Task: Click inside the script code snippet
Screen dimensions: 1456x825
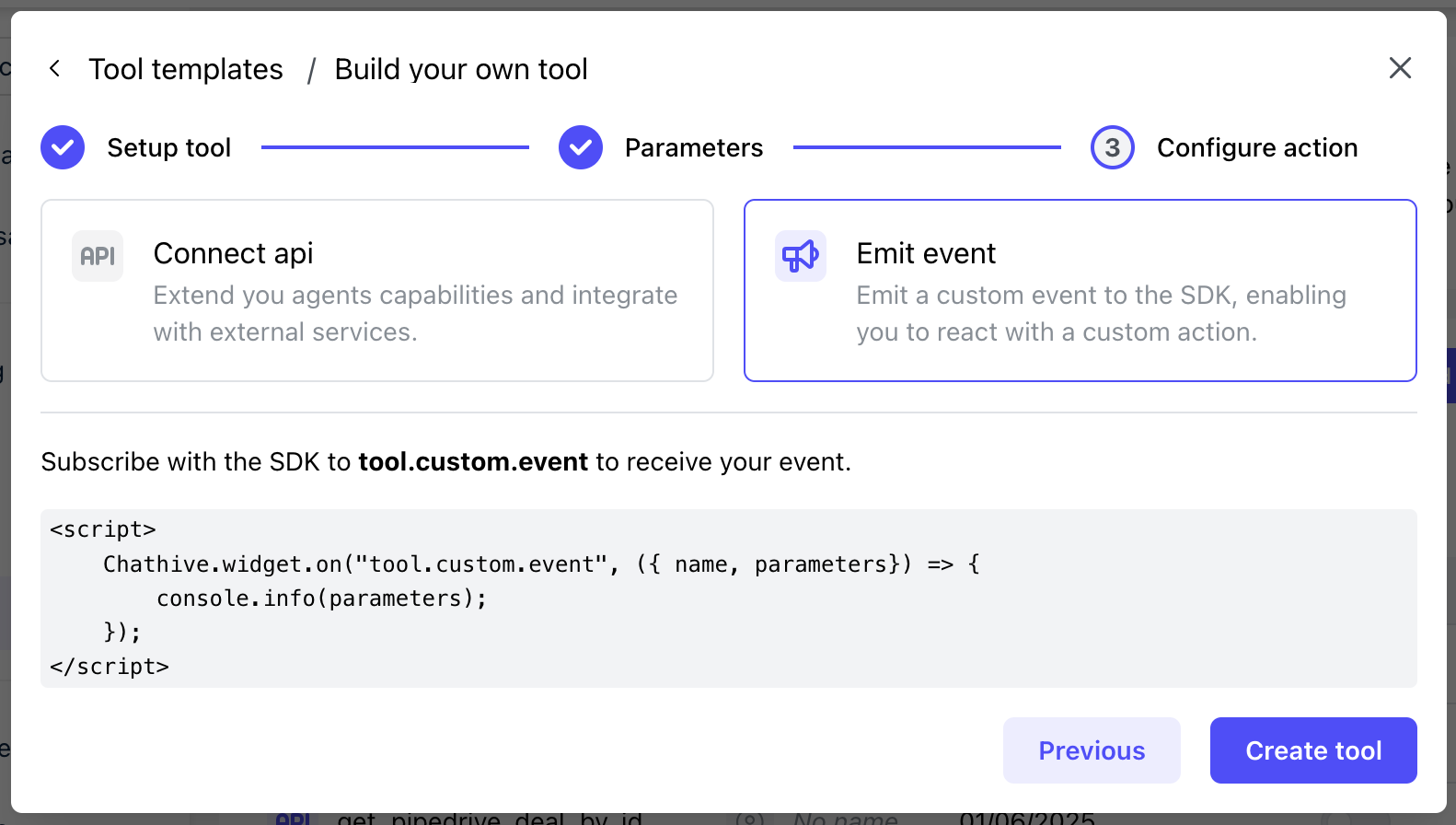Action: (x=727, y=598)
